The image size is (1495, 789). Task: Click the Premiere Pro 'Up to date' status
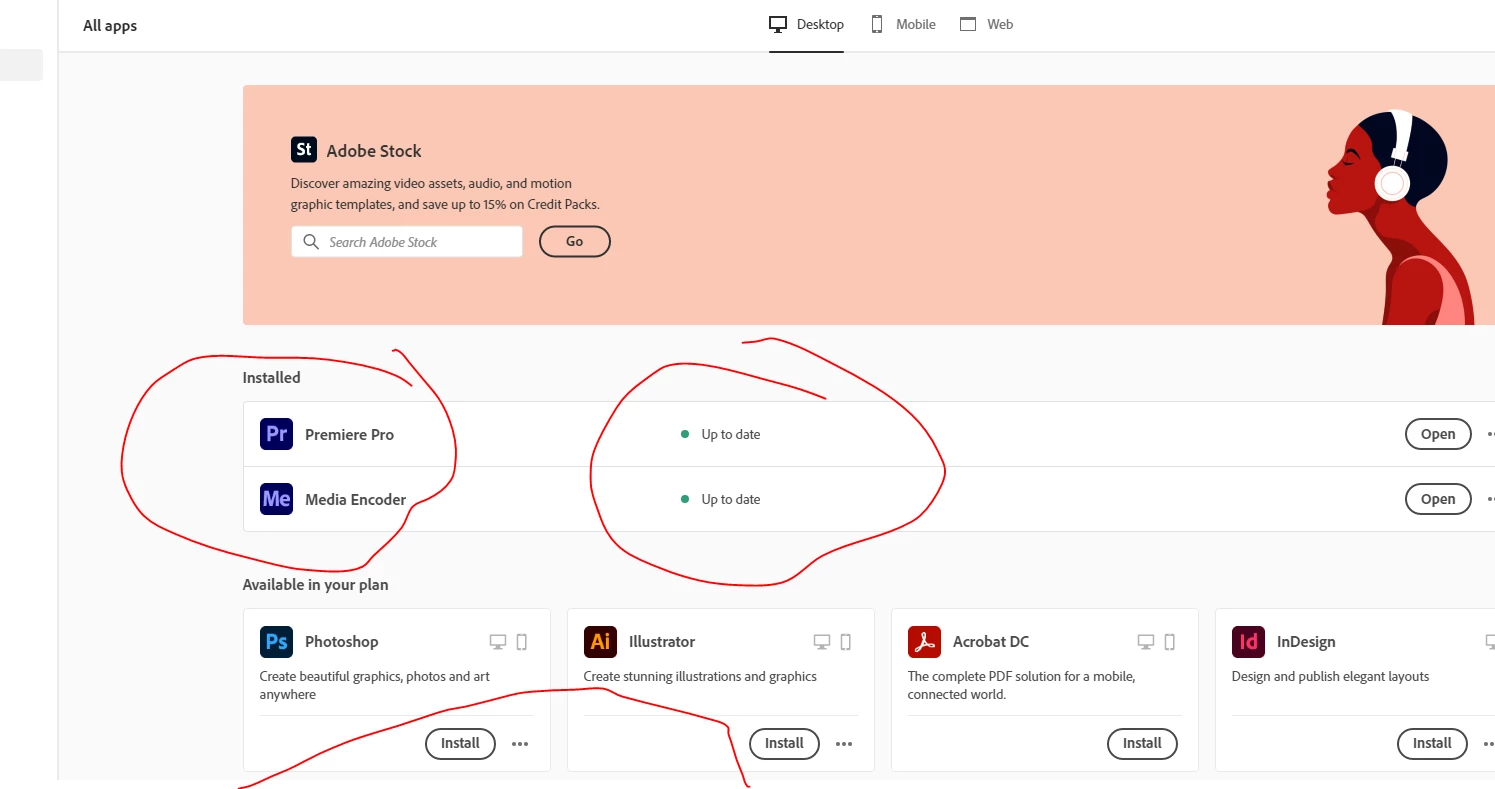coord(720,434)
